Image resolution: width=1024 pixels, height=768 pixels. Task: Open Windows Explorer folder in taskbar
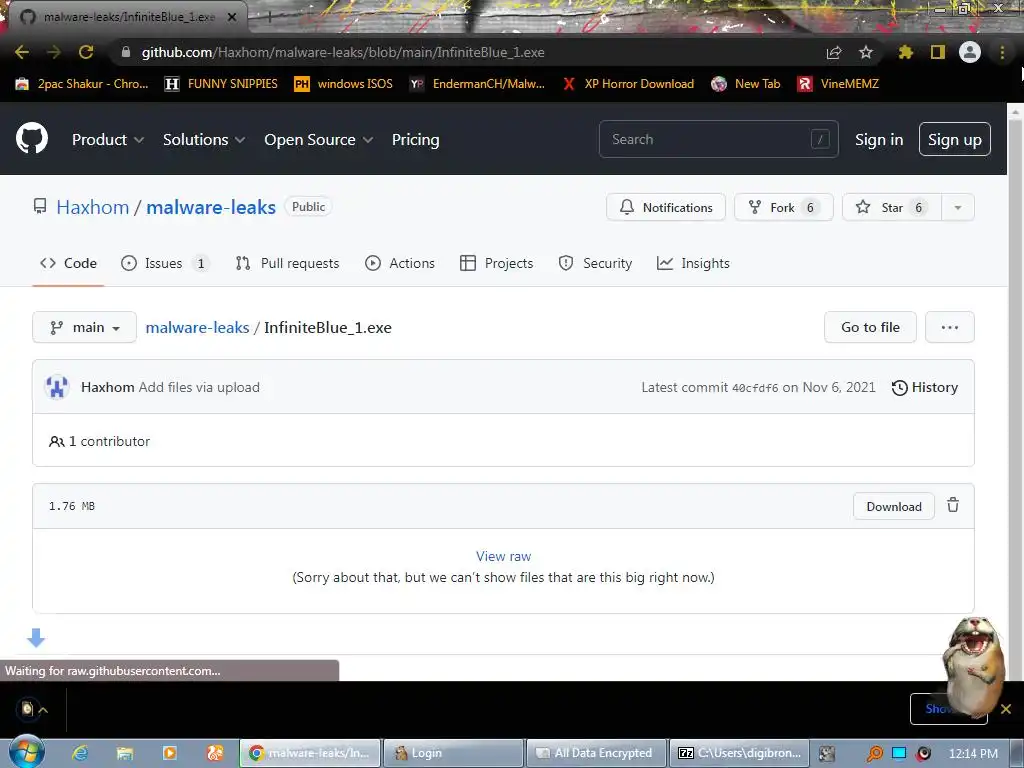pos(125,753)
